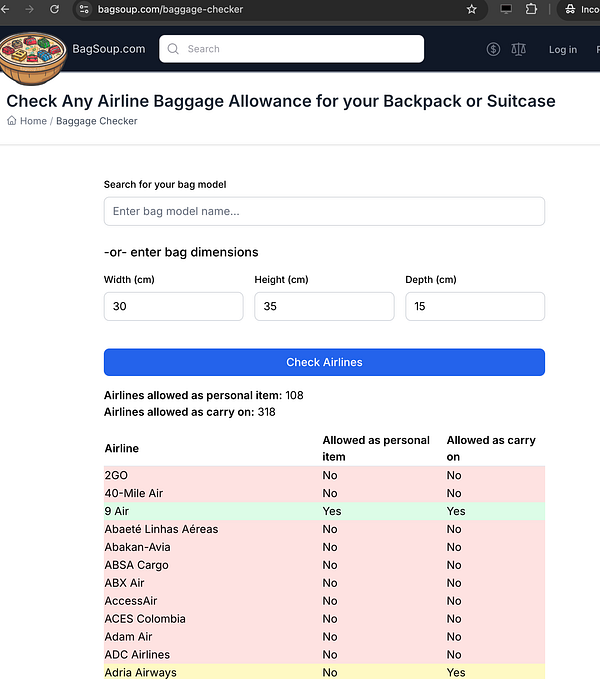Focus the bag model name field
This screenshot has width=600, height=679.
[x=324, y=211]
